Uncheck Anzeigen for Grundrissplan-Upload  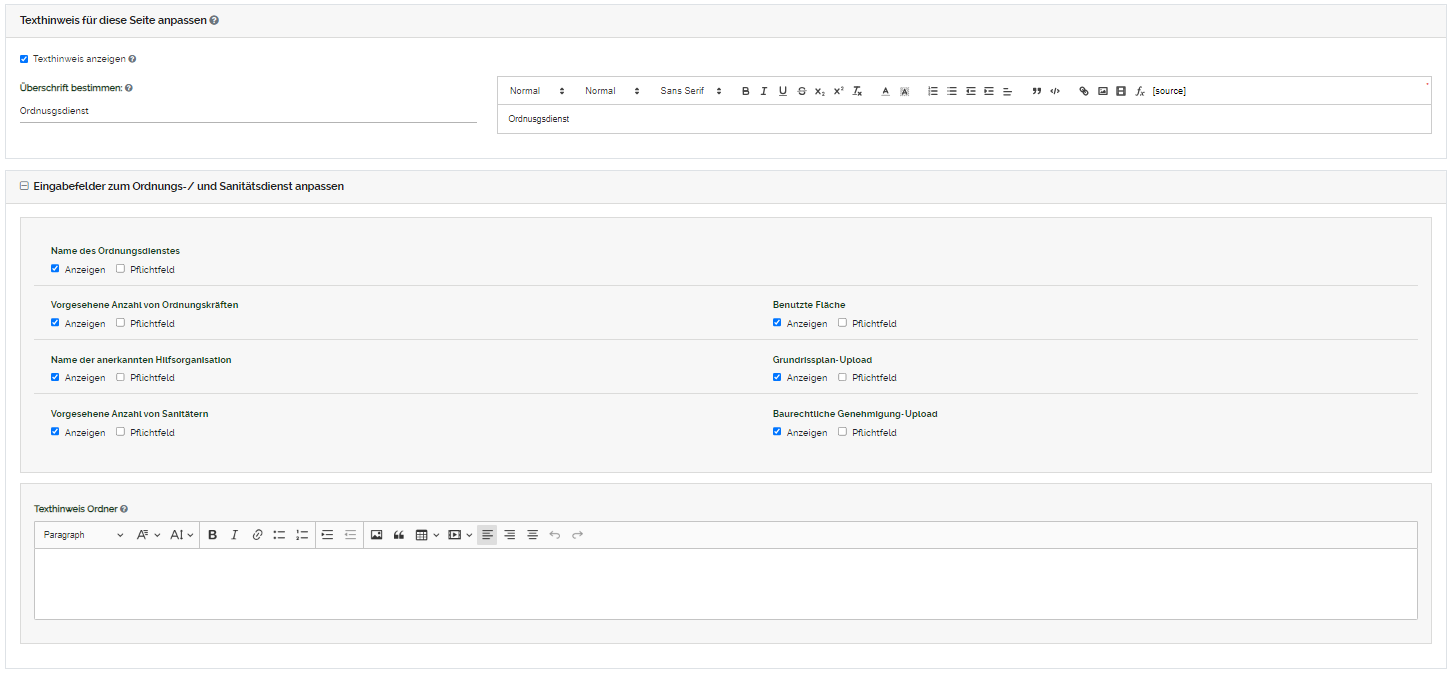pos(777,377)
